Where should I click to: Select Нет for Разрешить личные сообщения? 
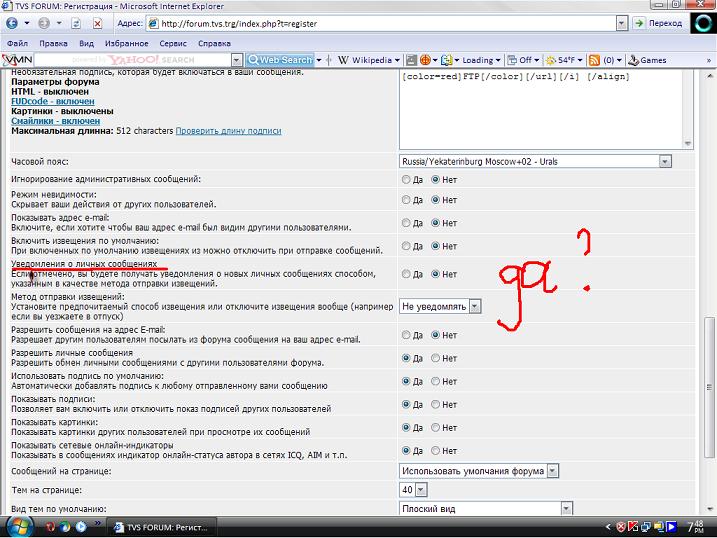(436, 357)
